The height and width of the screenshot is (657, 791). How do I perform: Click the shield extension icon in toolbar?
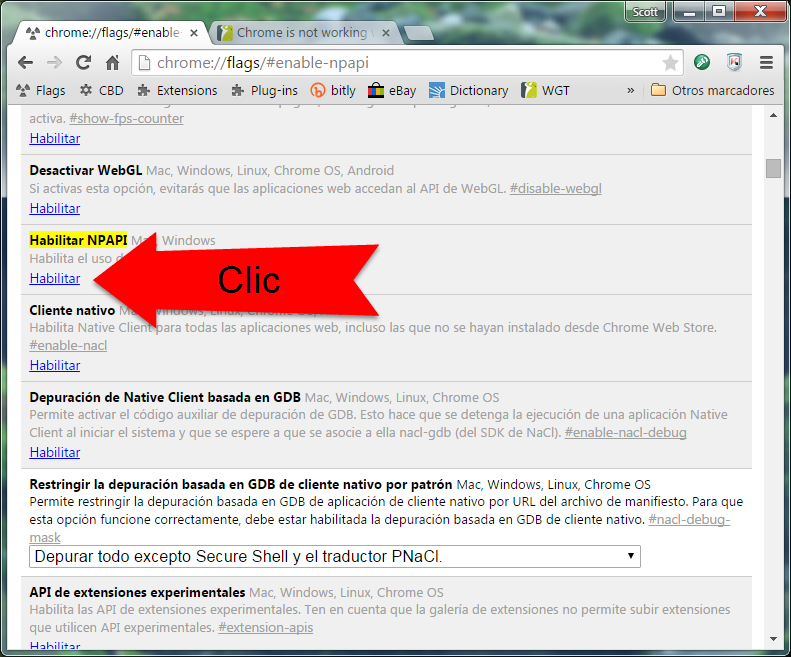734,63
